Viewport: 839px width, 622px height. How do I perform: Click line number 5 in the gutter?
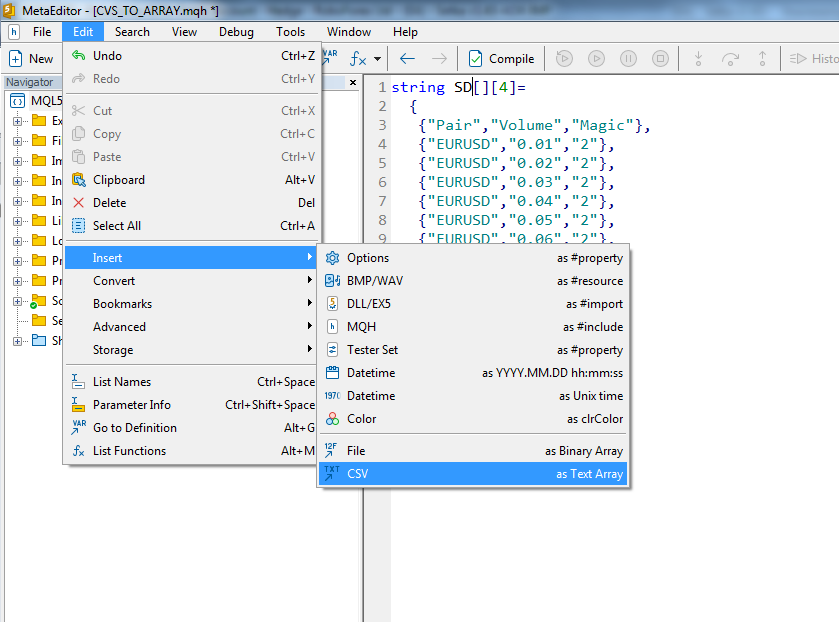(382, 163)
